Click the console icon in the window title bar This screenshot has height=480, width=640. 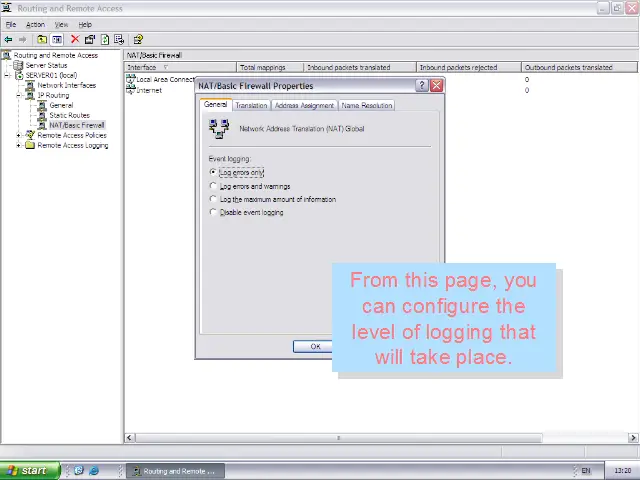(7, 8)
